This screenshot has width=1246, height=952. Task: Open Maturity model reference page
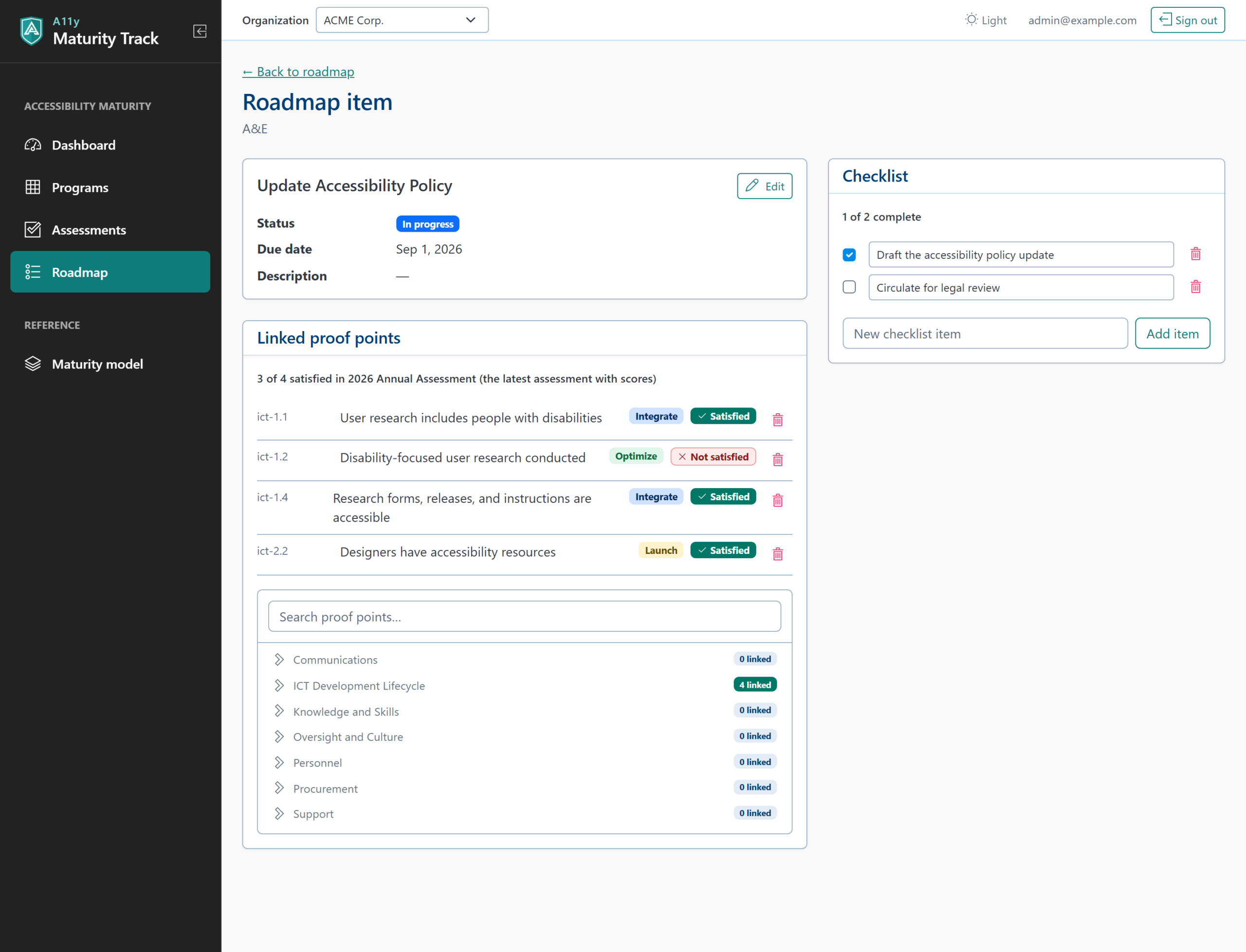(110, 364)
